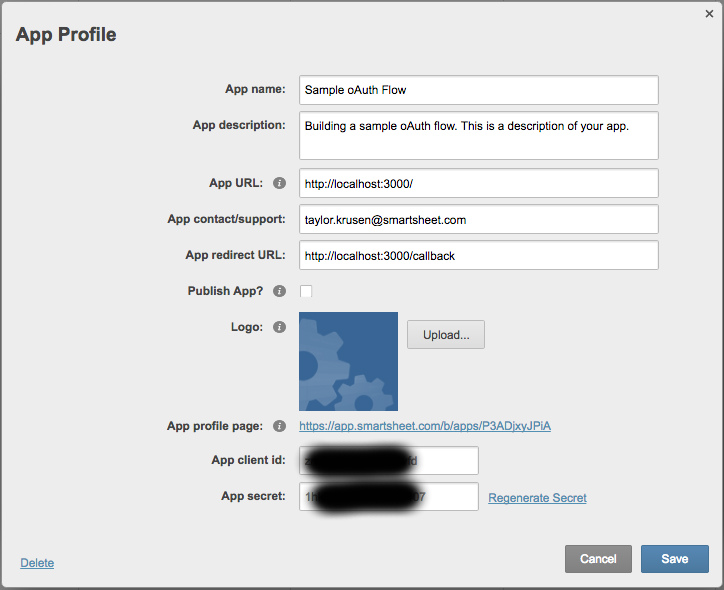
Task: Click into the App description text box
Action: 478,136
